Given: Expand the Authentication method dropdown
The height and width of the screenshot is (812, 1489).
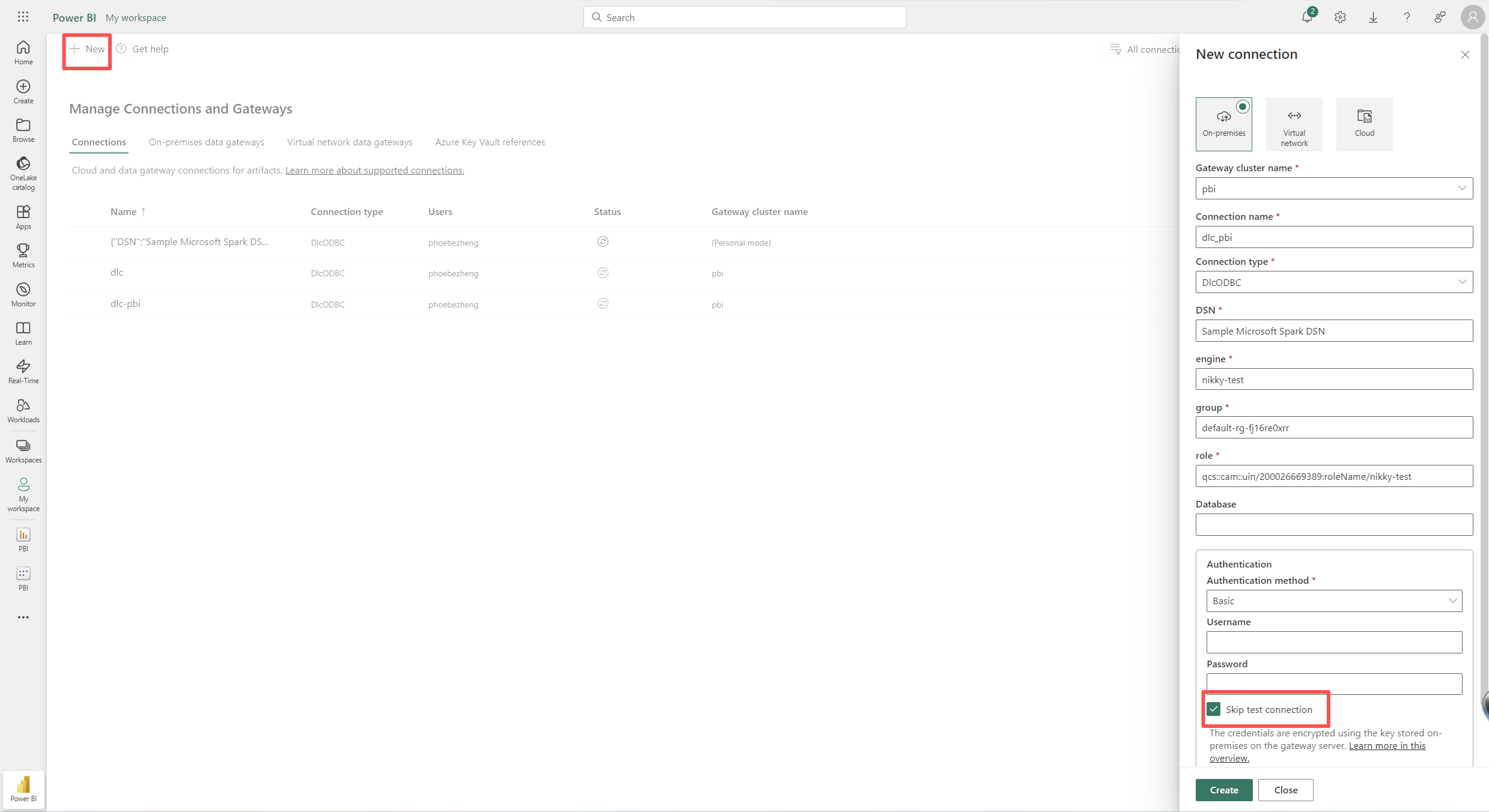Looking at the screenshot, I should [x=1334, y=601].
